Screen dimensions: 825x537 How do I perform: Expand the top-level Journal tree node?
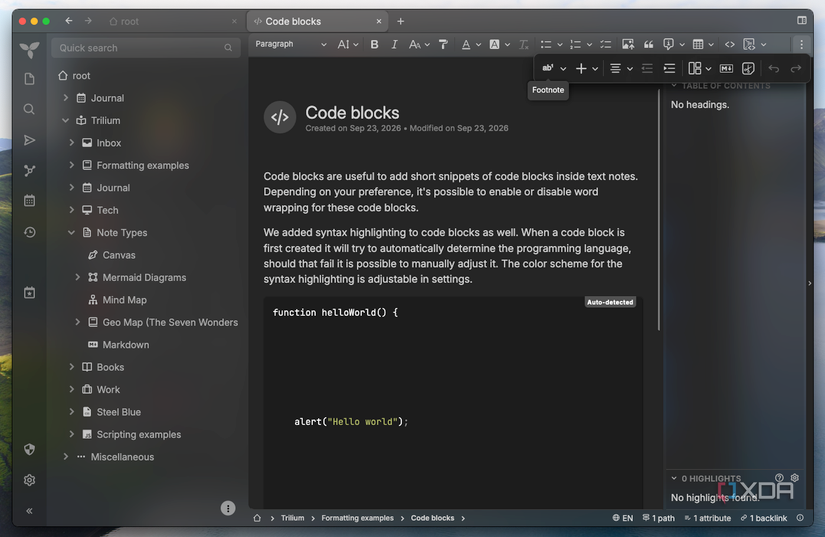pyautogui.click(x=66, y=98)
